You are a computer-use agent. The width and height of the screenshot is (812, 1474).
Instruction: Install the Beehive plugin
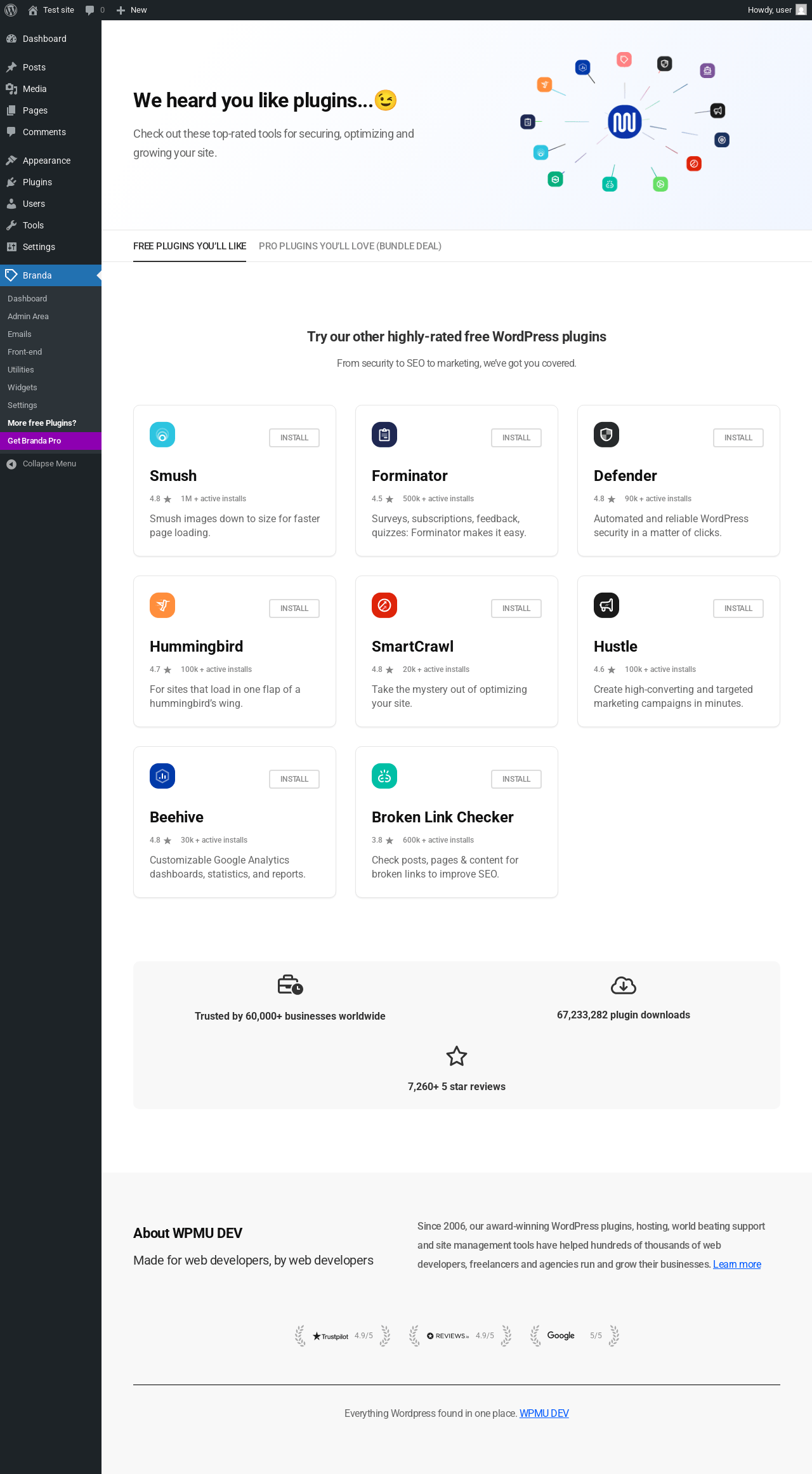point(294,779)
